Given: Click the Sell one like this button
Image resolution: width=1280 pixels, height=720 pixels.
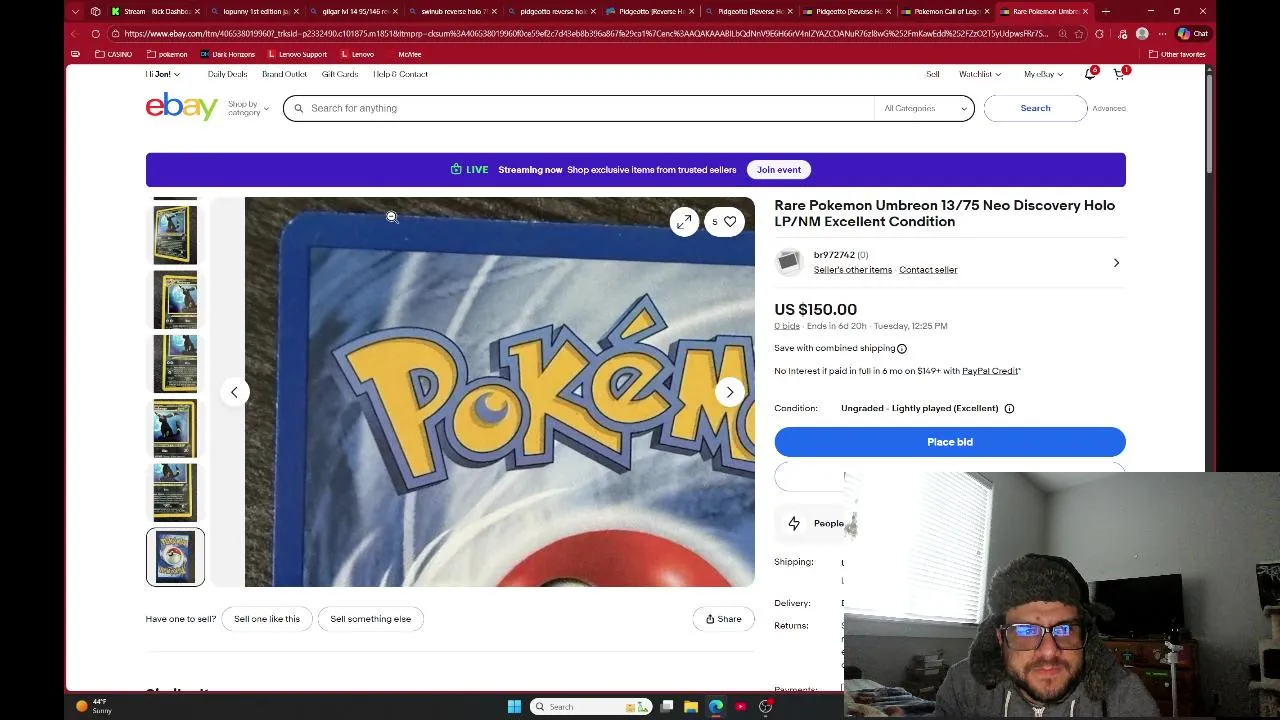Looking at the screenshot, I should [267, 619].
